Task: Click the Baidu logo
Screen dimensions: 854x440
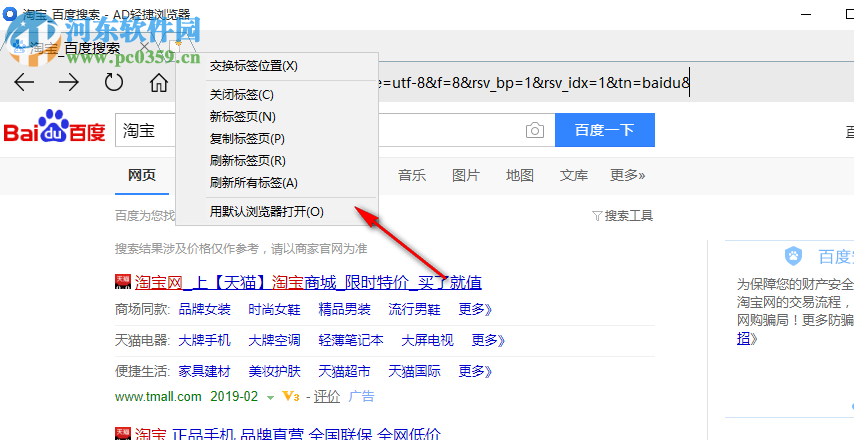Action: 54,126
